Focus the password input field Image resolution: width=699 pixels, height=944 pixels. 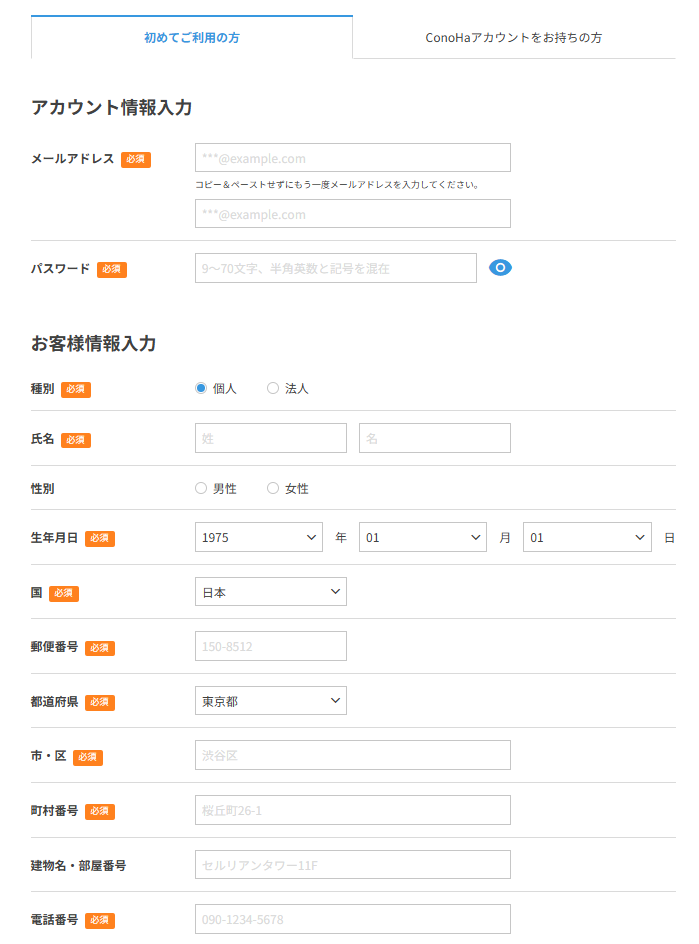point(335,268)
